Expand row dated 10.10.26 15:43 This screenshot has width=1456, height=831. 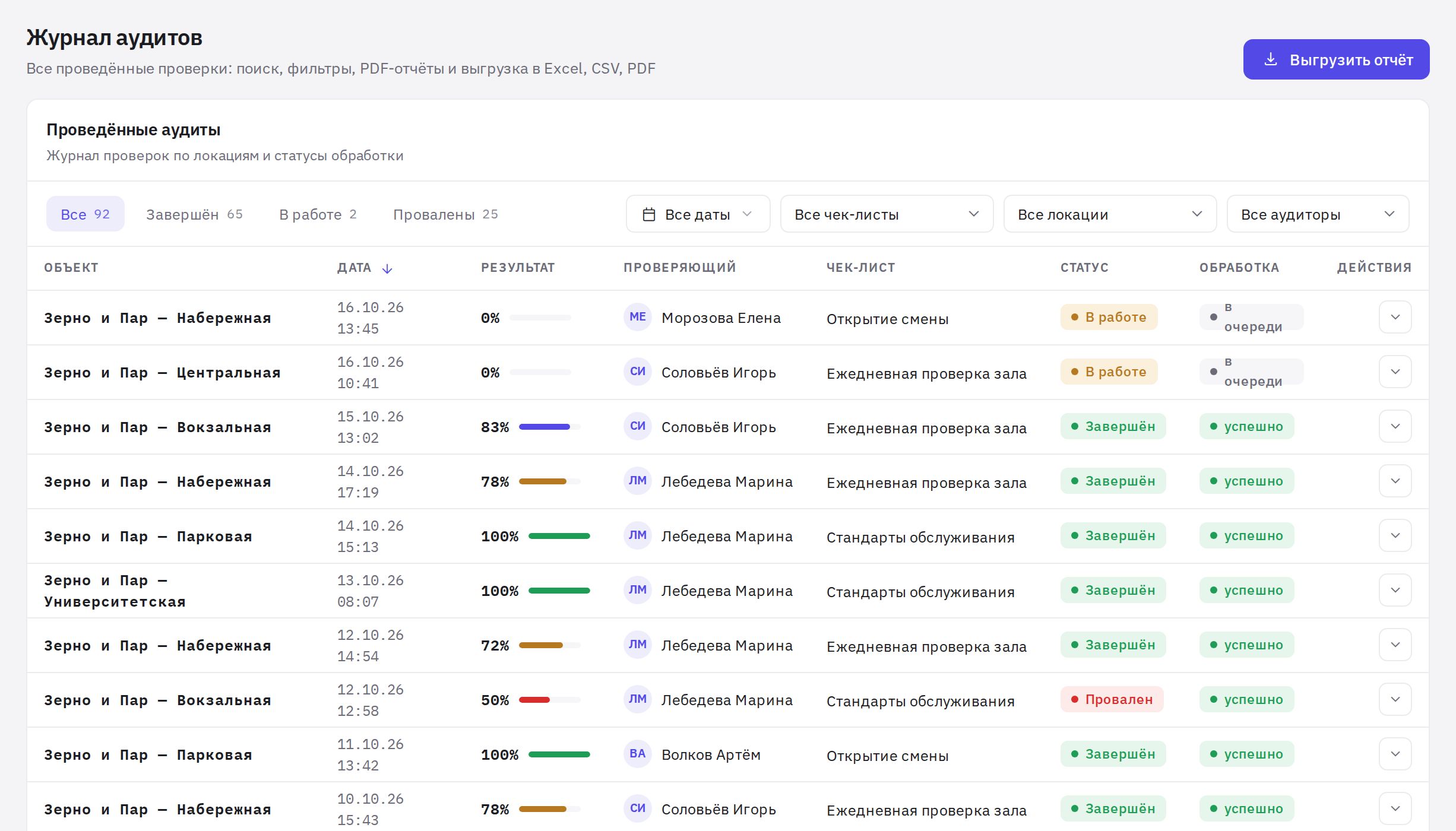1395,808
